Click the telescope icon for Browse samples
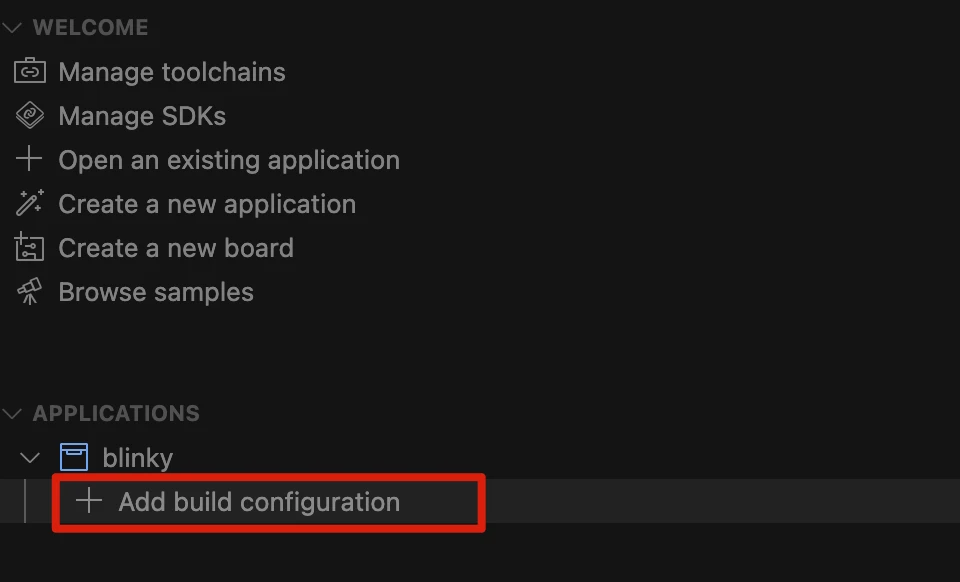Screen dimensions: 960x582 pos(29,291)
